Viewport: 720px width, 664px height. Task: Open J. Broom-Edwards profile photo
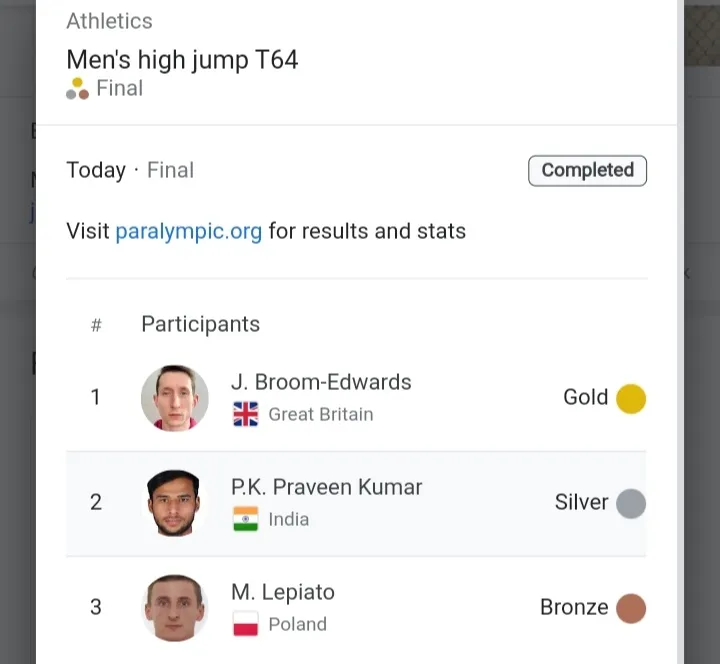pyautogui.click(x=174, y=398)
